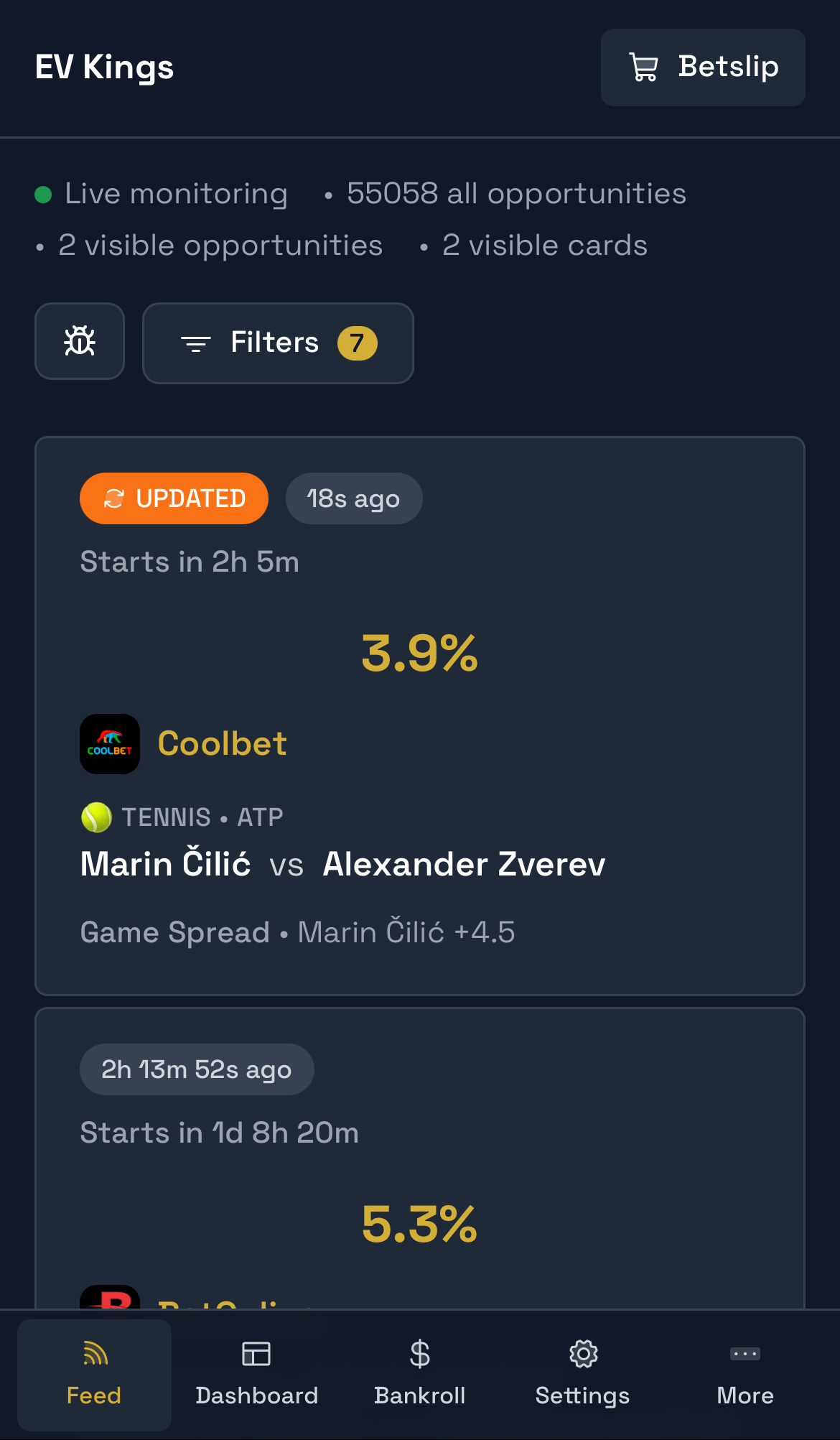Click the Coolbet sportsbook logo

click(110, 744)
